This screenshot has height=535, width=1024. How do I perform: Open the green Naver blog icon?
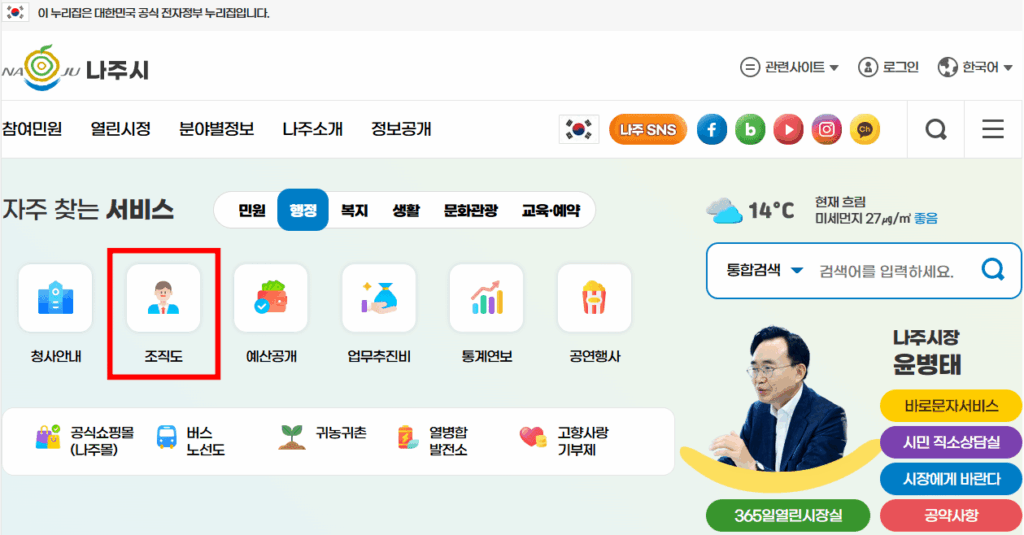click(x=750, y=129)
